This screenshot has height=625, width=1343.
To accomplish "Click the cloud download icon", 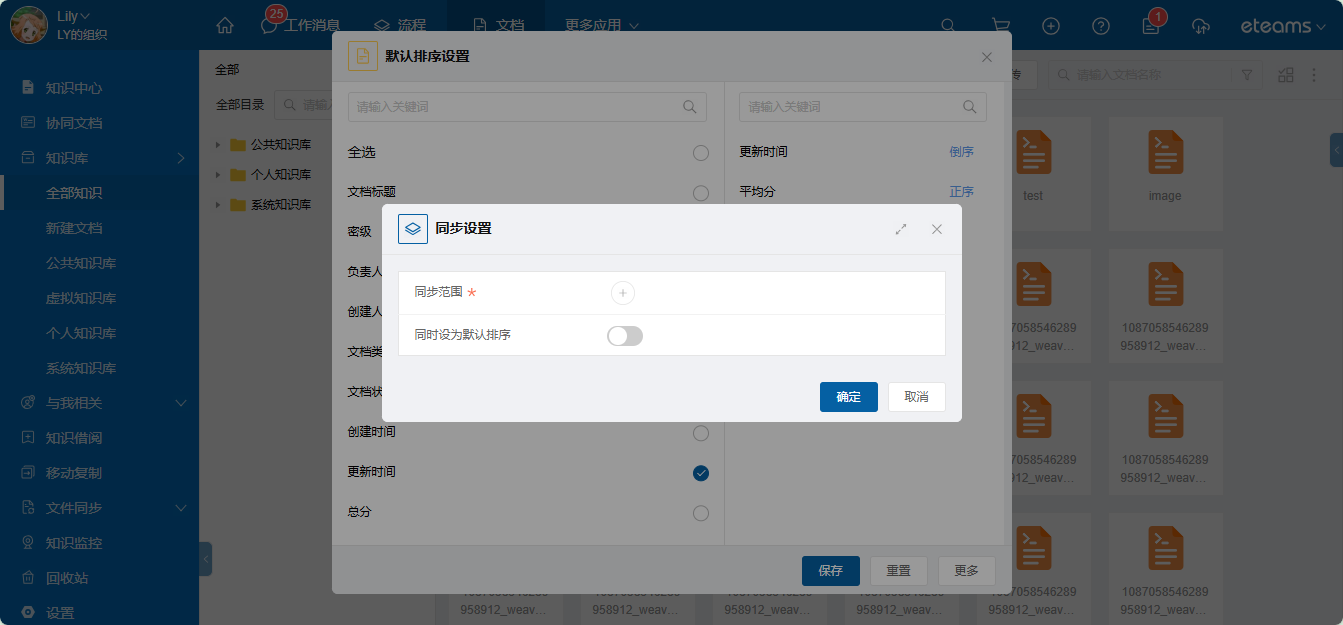I will (x=1202, y=25).
